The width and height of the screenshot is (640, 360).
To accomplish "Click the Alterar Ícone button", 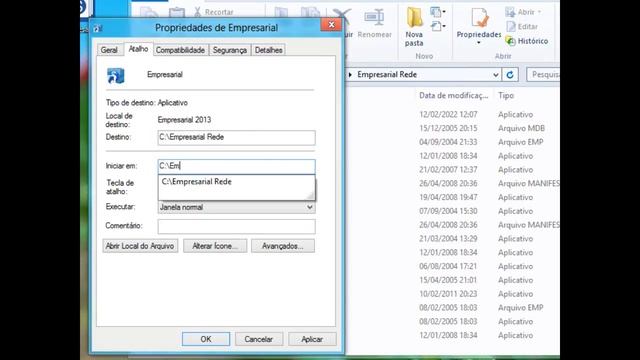I will click(x=215, y=246).
